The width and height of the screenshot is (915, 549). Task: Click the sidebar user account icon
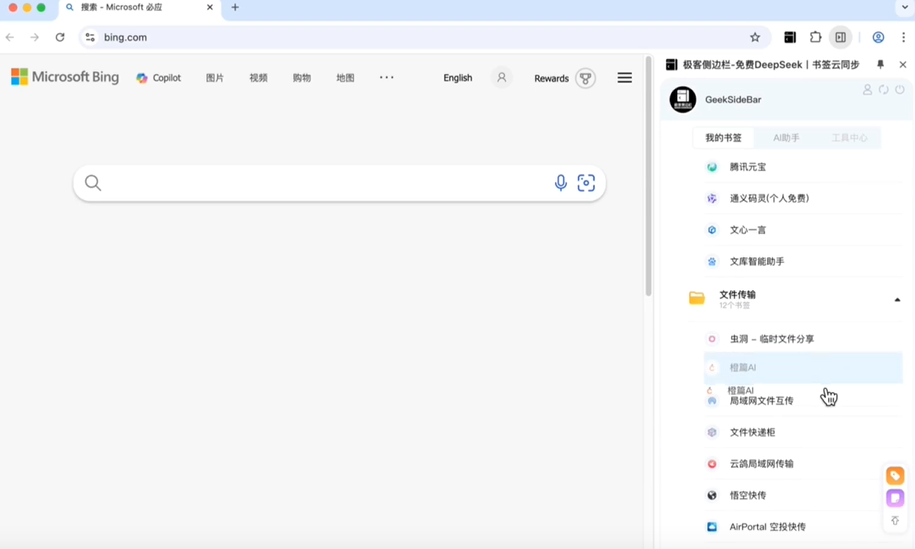(867, 89)
